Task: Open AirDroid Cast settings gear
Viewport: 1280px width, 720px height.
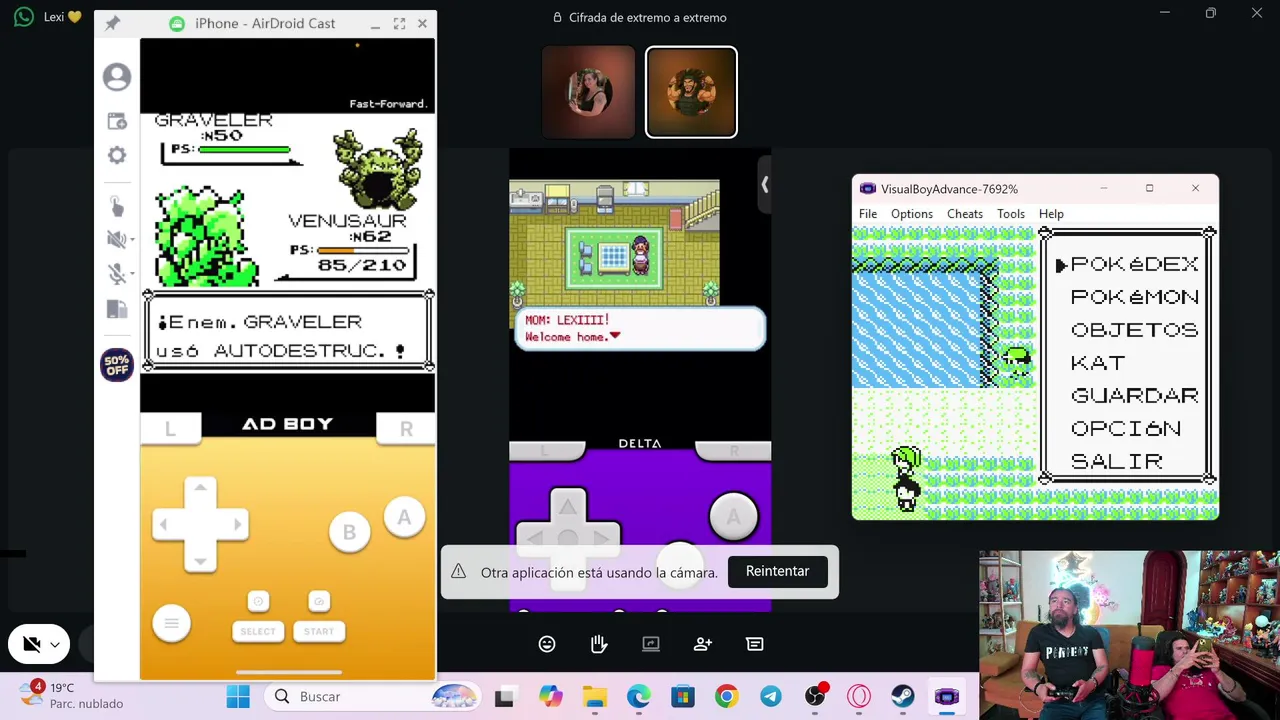Action: pyautogui.click(x=117, y=155)
